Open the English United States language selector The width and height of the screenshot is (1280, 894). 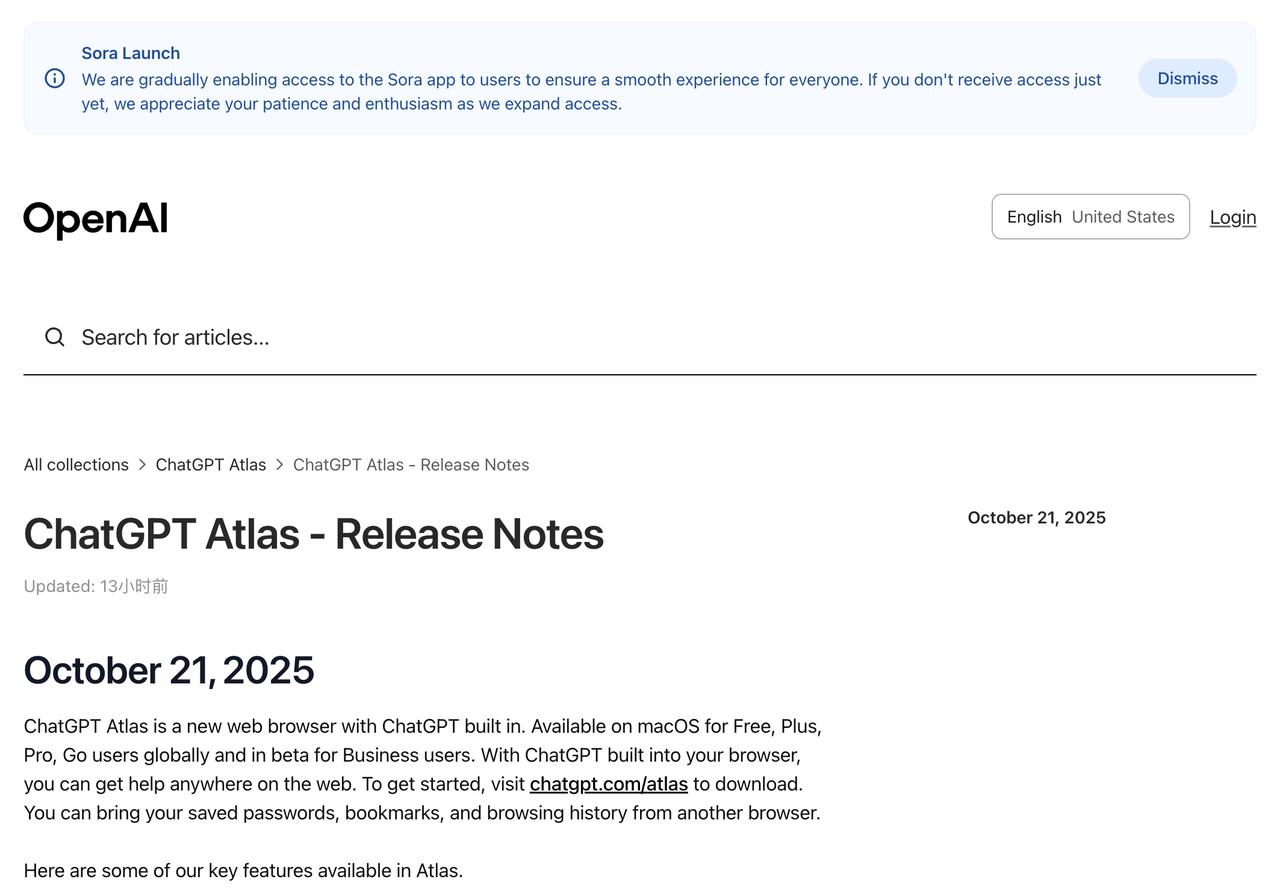(1090, 217)
